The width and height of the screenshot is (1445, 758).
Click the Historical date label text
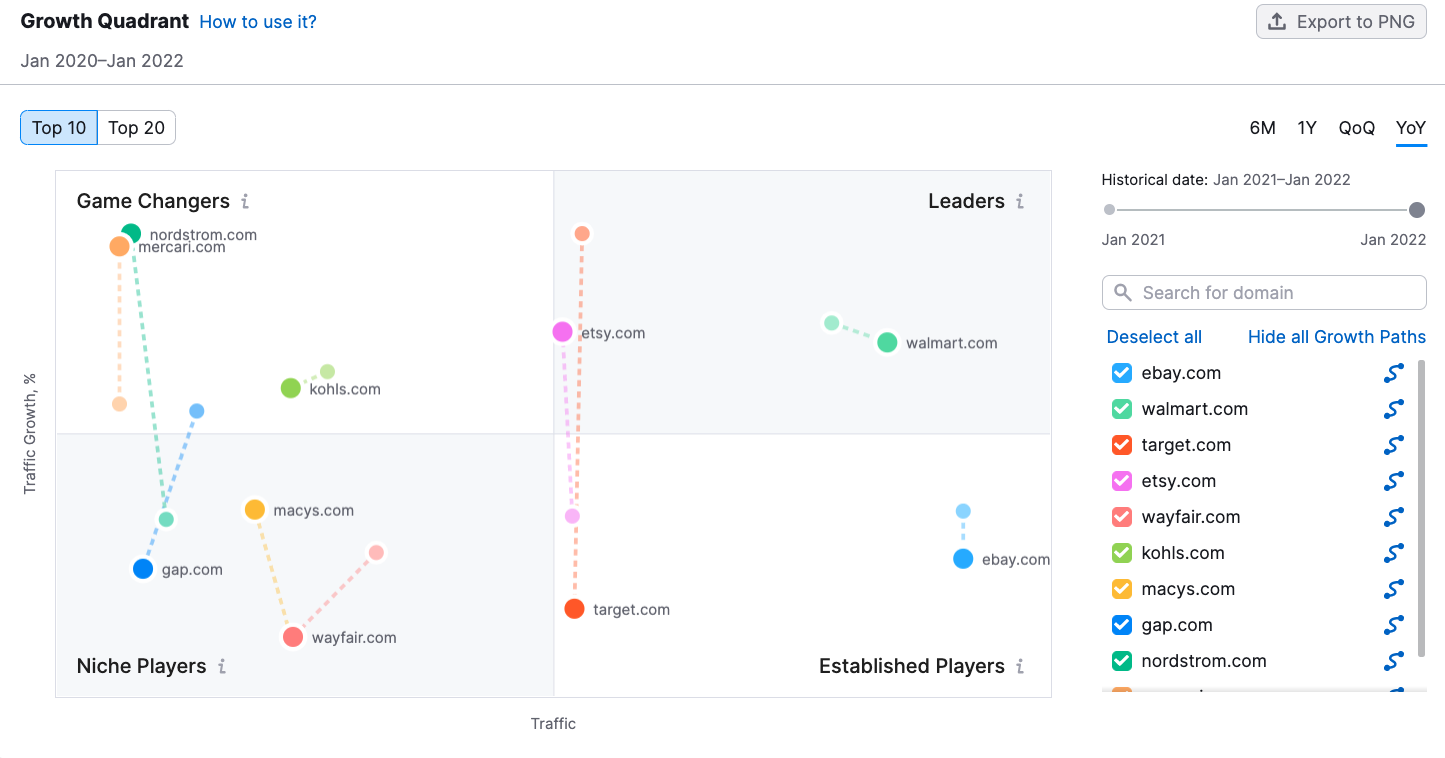(1155, 180)
